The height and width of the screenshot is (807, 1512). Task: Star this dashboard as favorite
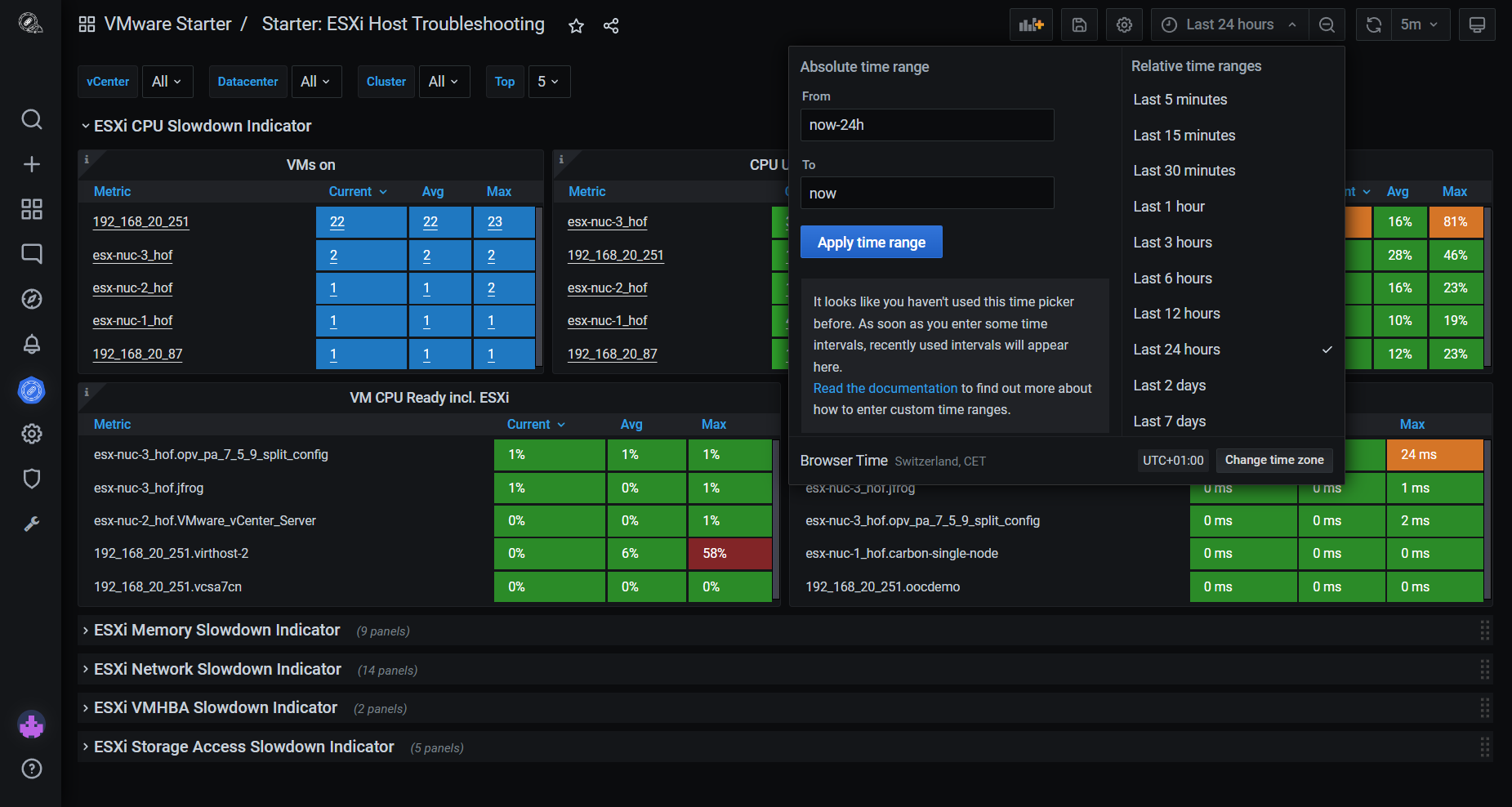[x=576, y=25]
